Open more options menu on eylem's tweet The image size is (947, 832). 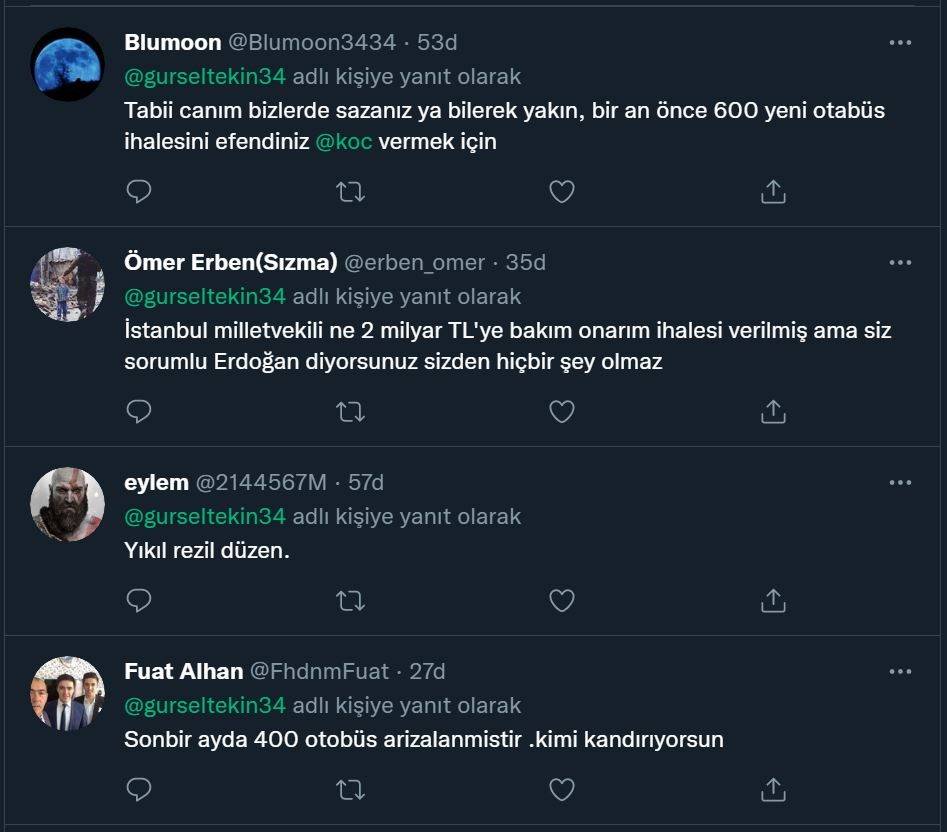(x=900, y=483)
